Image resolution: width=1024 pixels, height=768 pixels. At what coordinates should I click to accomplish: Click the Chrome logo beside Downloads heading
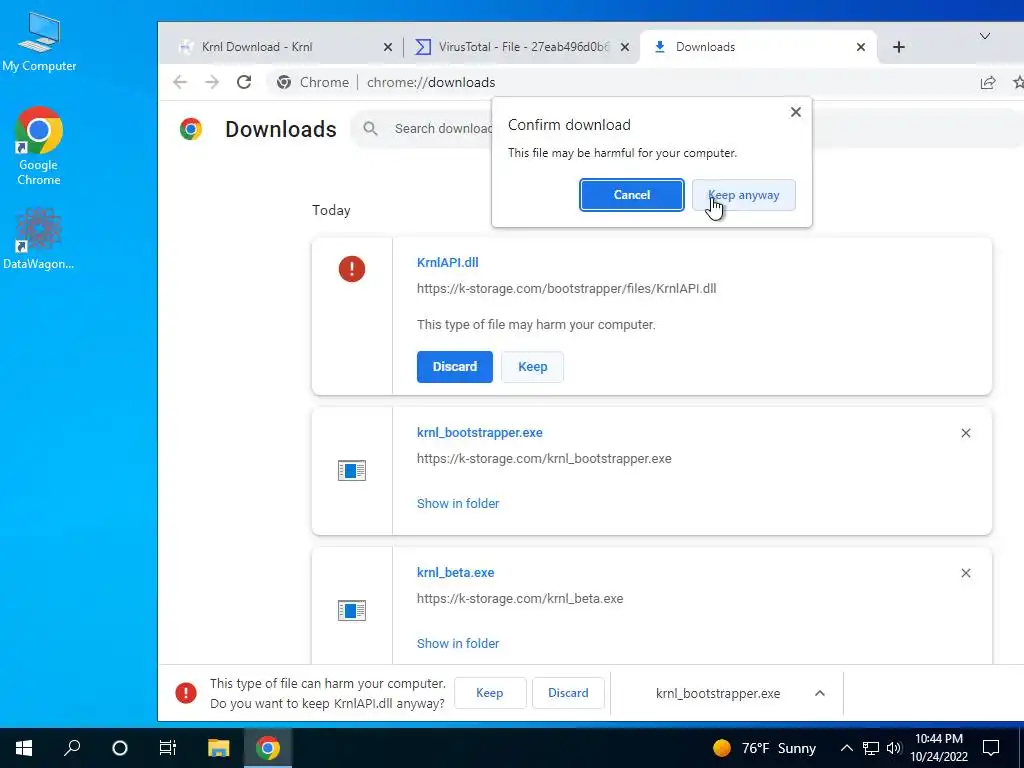(x=191, y=129)
